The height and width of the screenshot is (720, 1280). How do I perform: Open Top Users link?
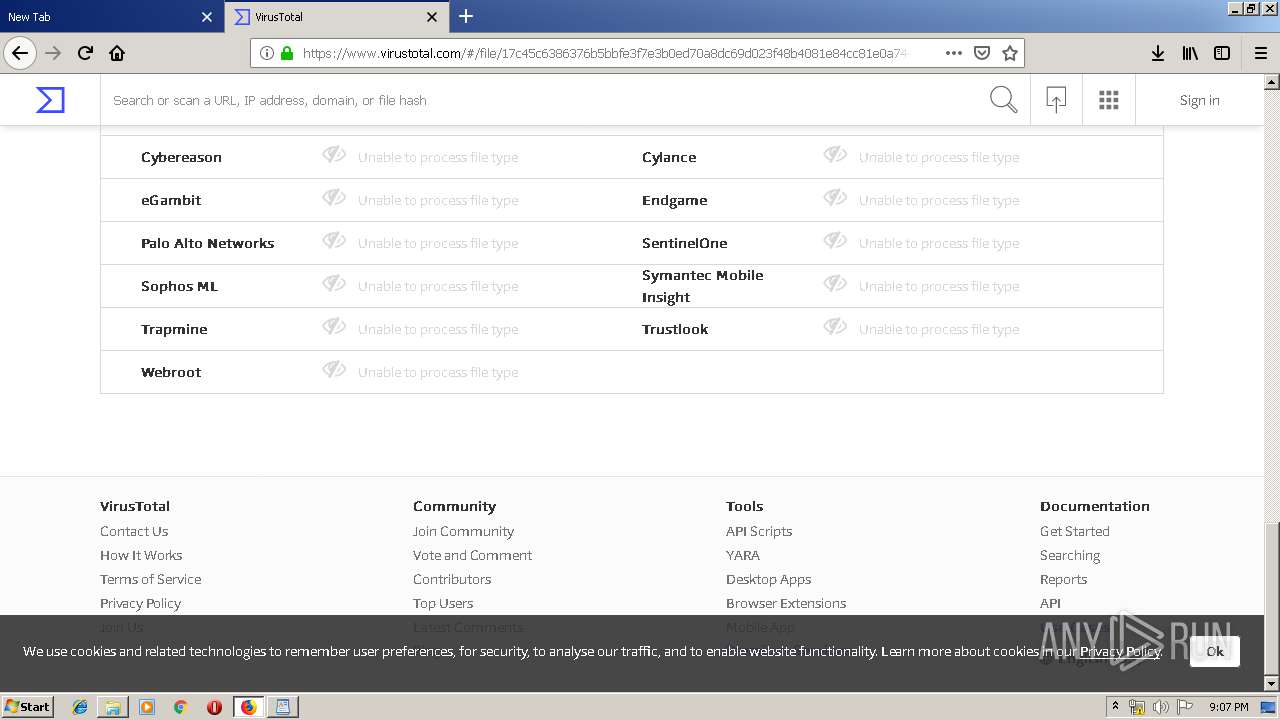click(x=443, y=603)
